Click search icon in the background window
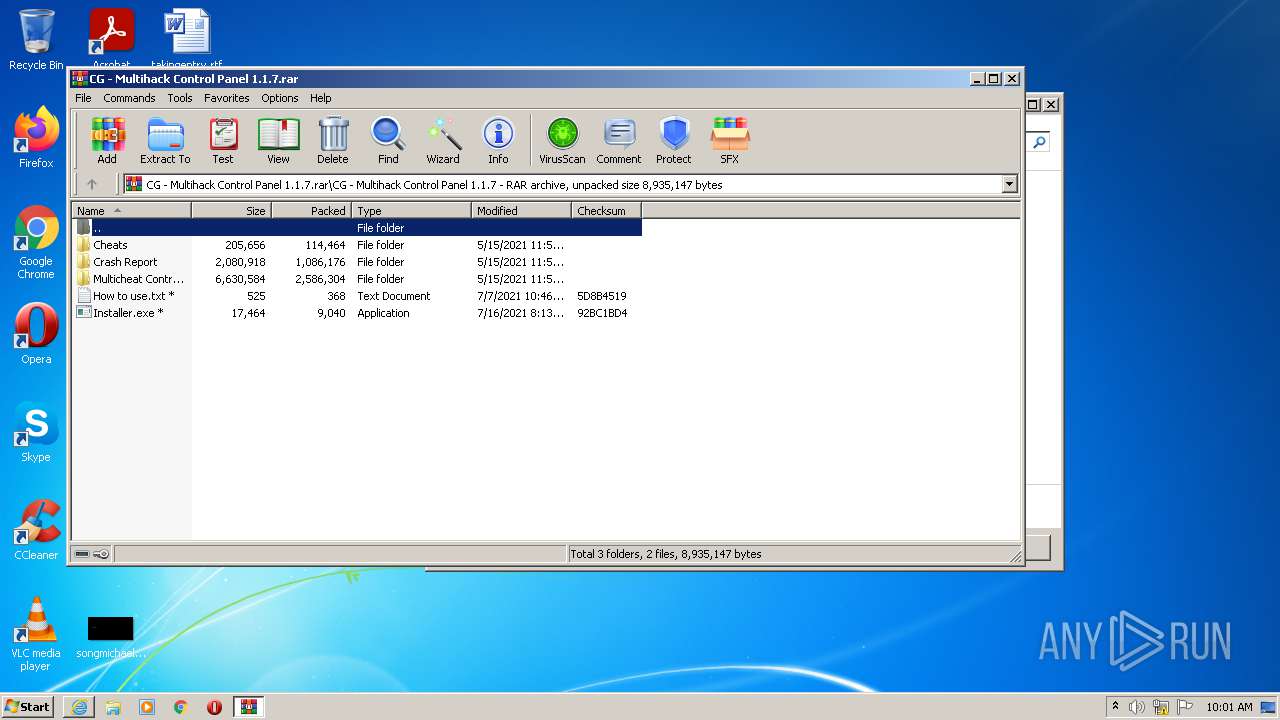This screenshot has width=1280, height=720. [x=1039, y=143]
